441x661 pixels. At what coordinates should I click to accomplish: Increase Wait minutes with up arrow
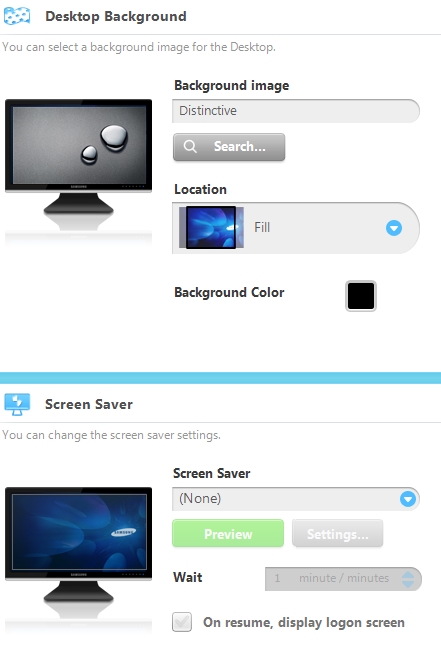point(408,574)
